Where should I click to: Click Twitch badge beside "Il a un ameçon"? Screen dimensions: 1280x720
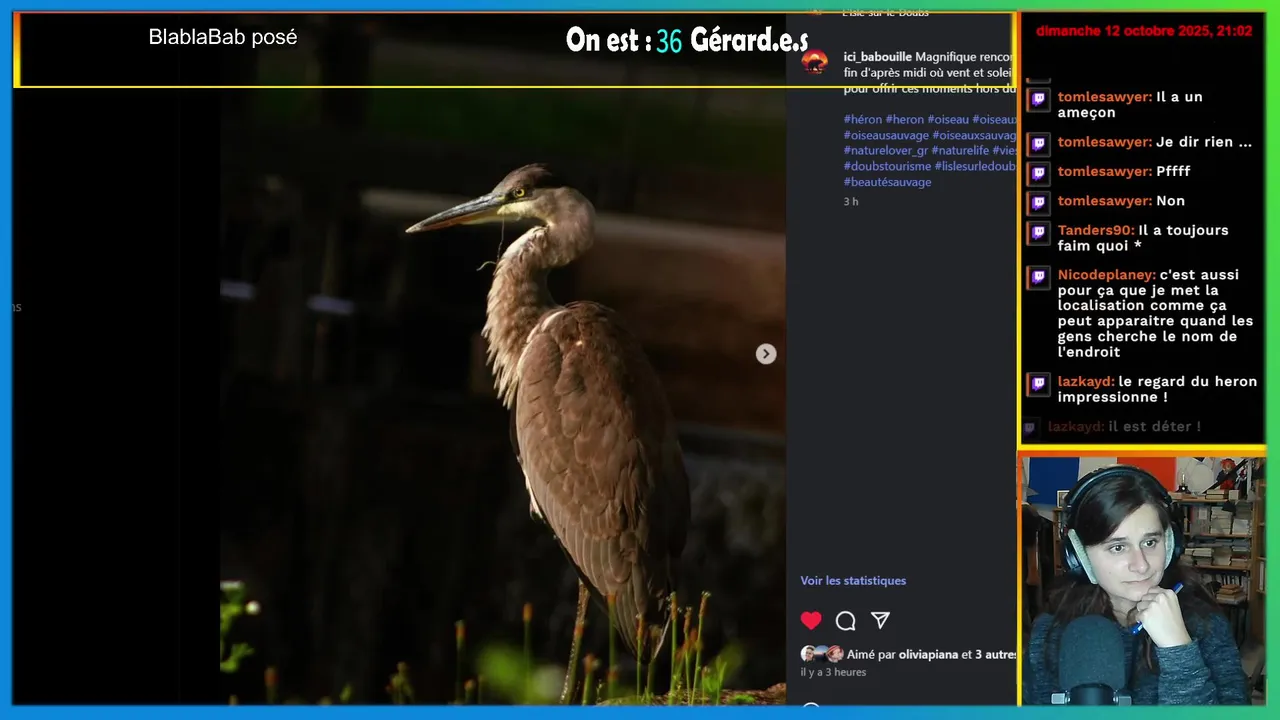1039,98
